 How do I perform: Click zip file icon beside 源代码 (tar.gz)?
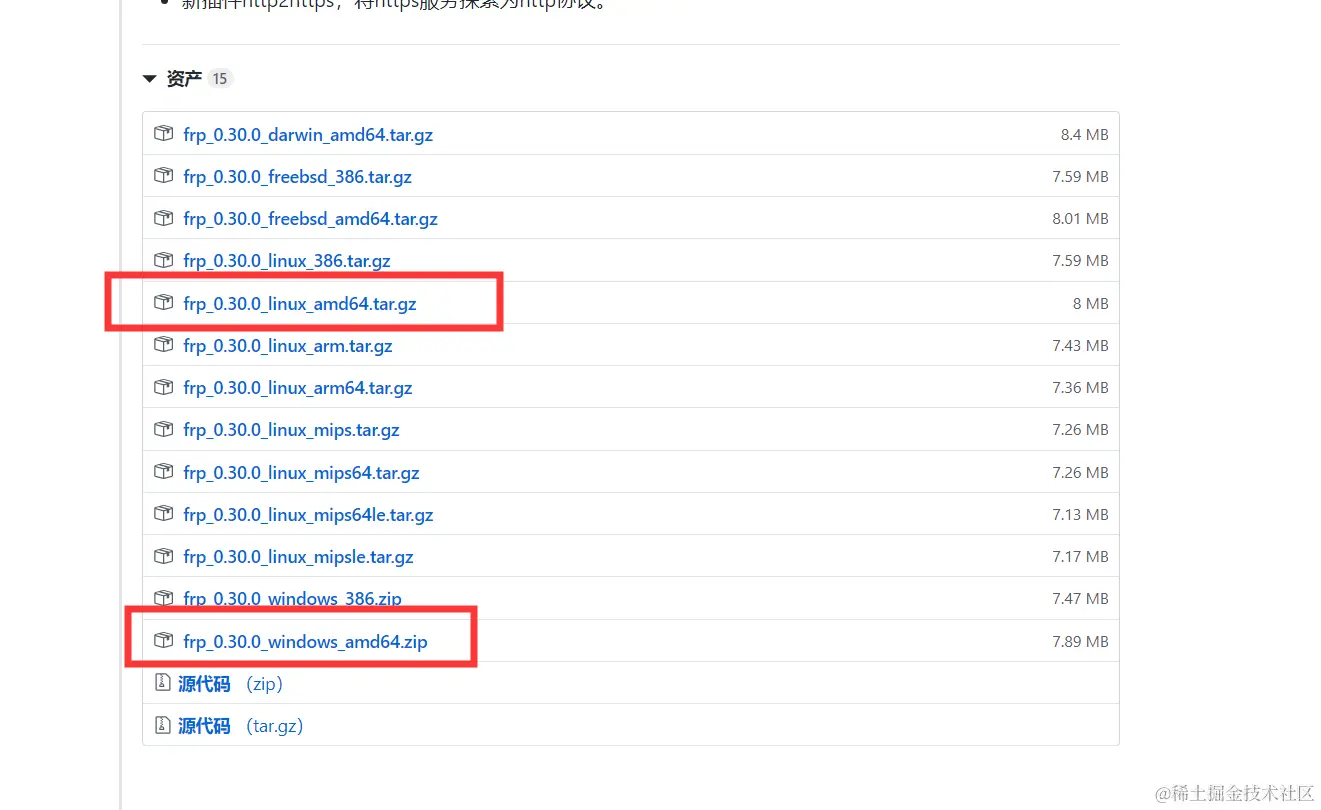(162, 725)
